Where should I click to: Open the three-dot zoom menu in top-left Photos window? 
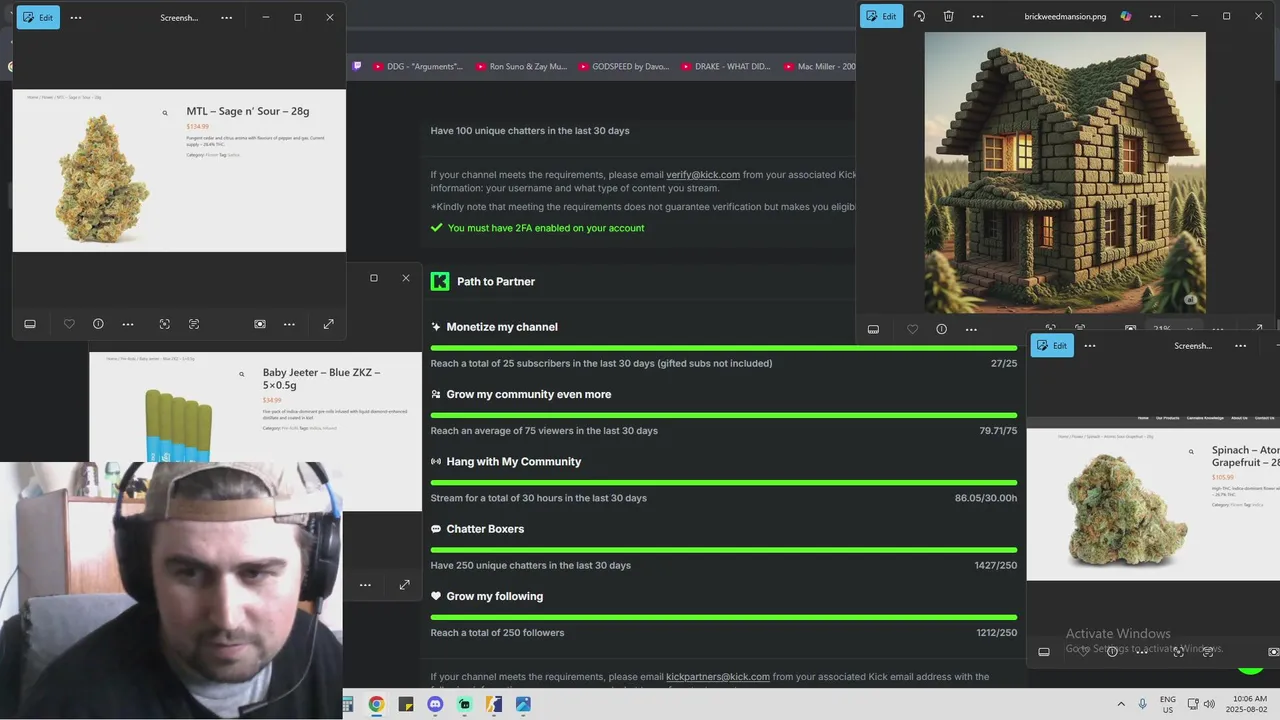[x=289, y=324]
